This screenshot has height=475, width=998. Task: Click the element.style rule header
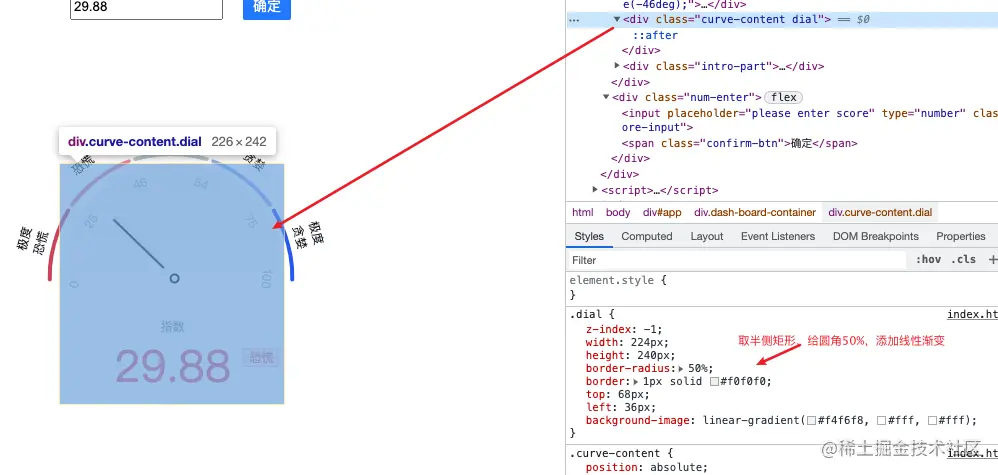point(617,280)
